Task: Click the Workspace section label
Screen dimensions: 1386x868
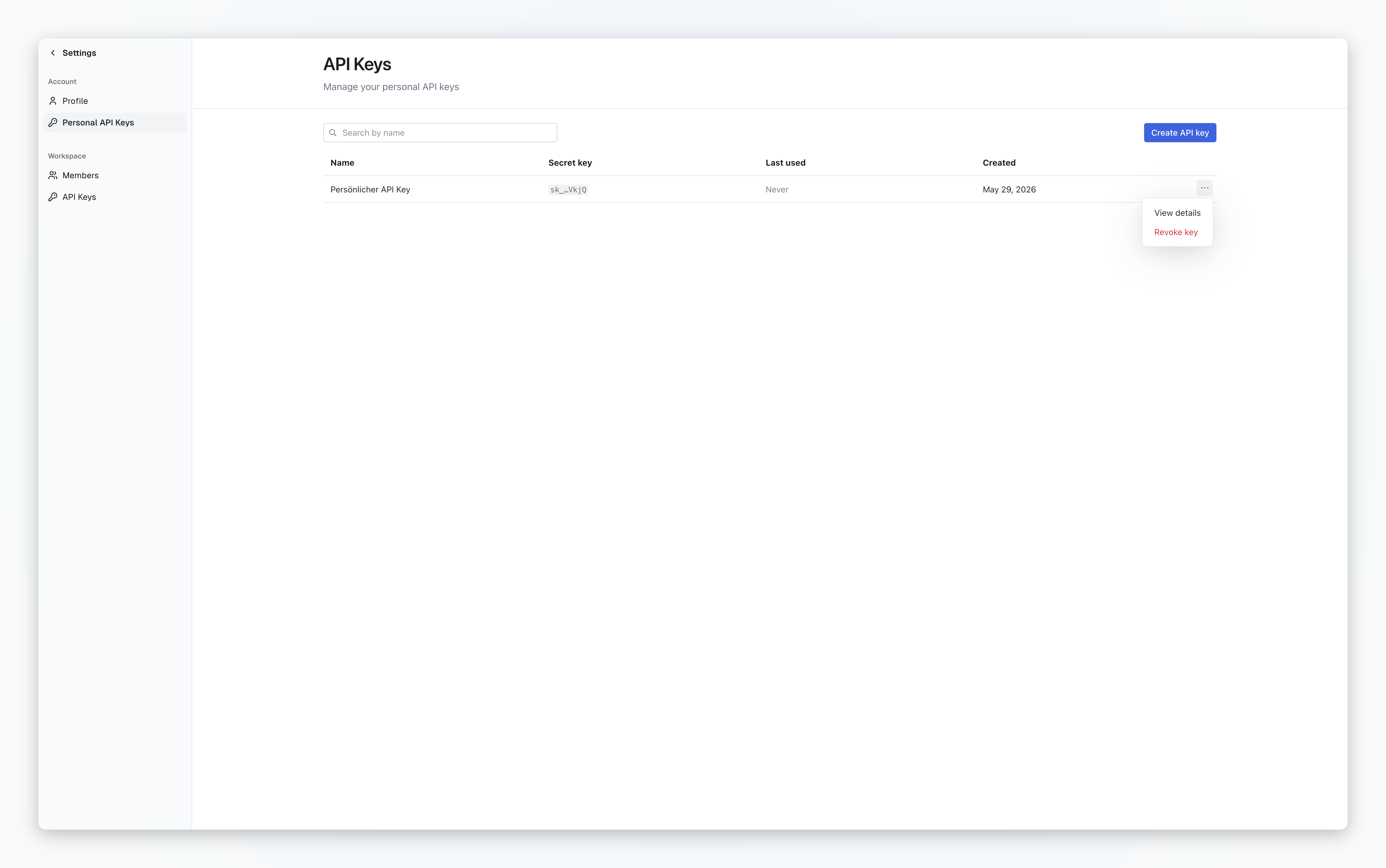Action: [67, 156]
